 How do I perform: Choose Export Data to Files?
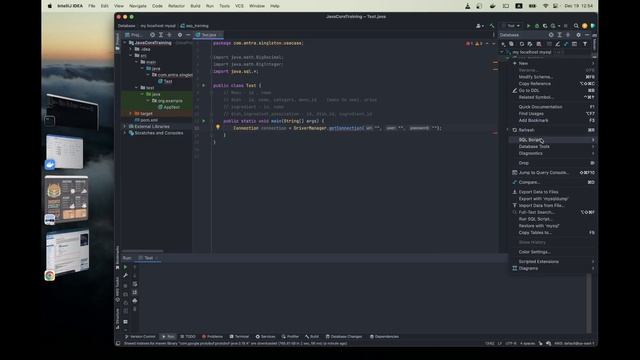pos(553,192)
